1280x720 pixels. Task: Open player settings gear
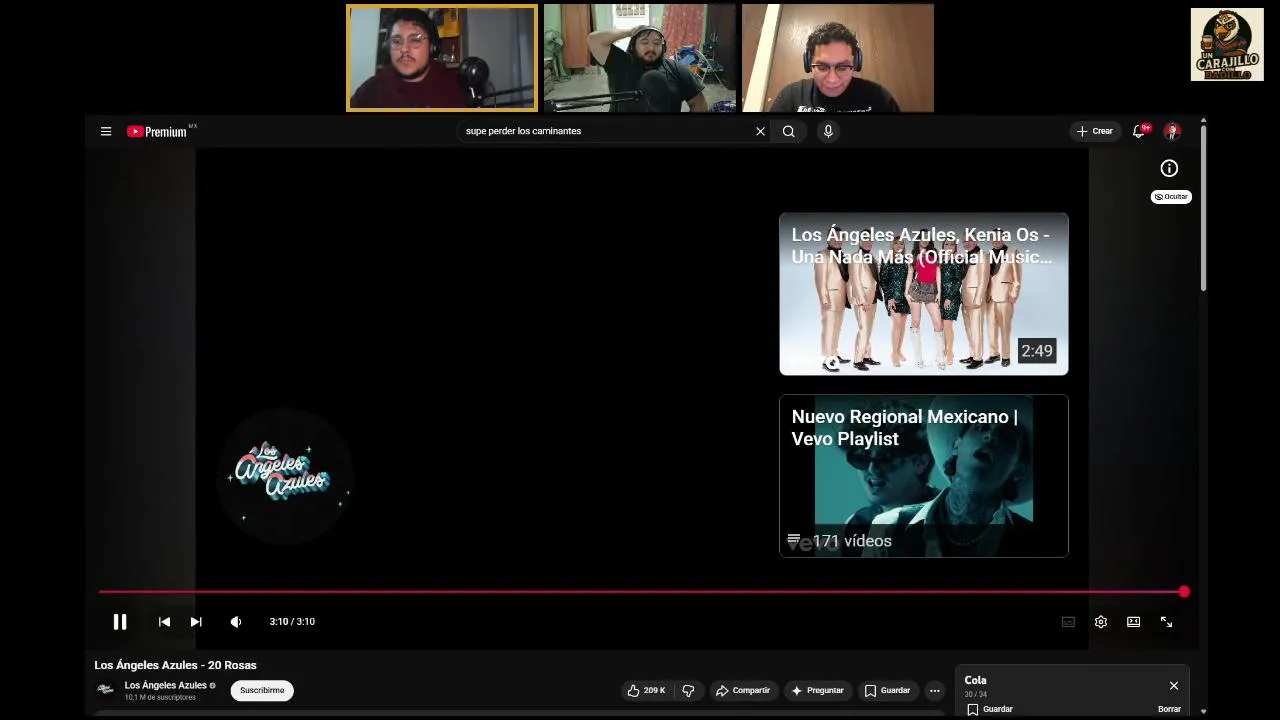tap(1100, 622)
